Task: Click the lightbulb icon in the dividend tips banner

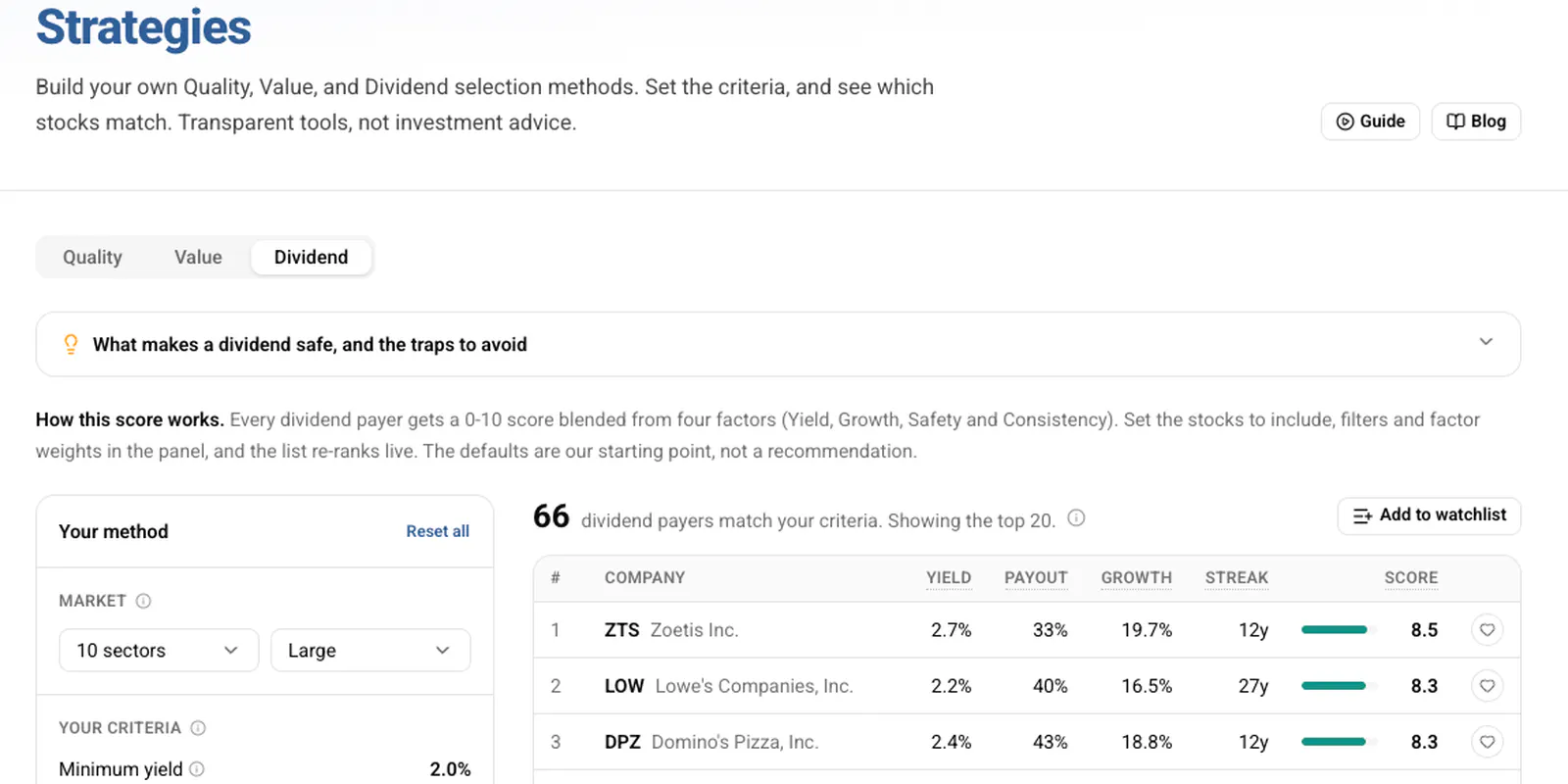Action: tap(71, 344)
